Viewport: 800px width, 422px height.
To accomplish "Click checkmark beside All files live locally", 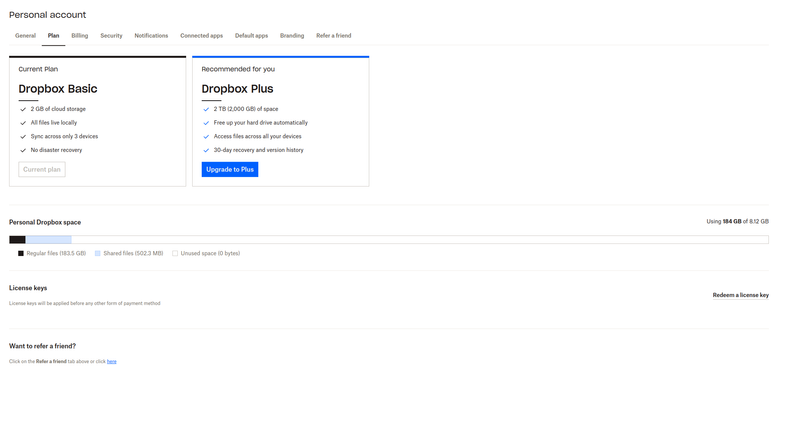I will tap(23, 123).
